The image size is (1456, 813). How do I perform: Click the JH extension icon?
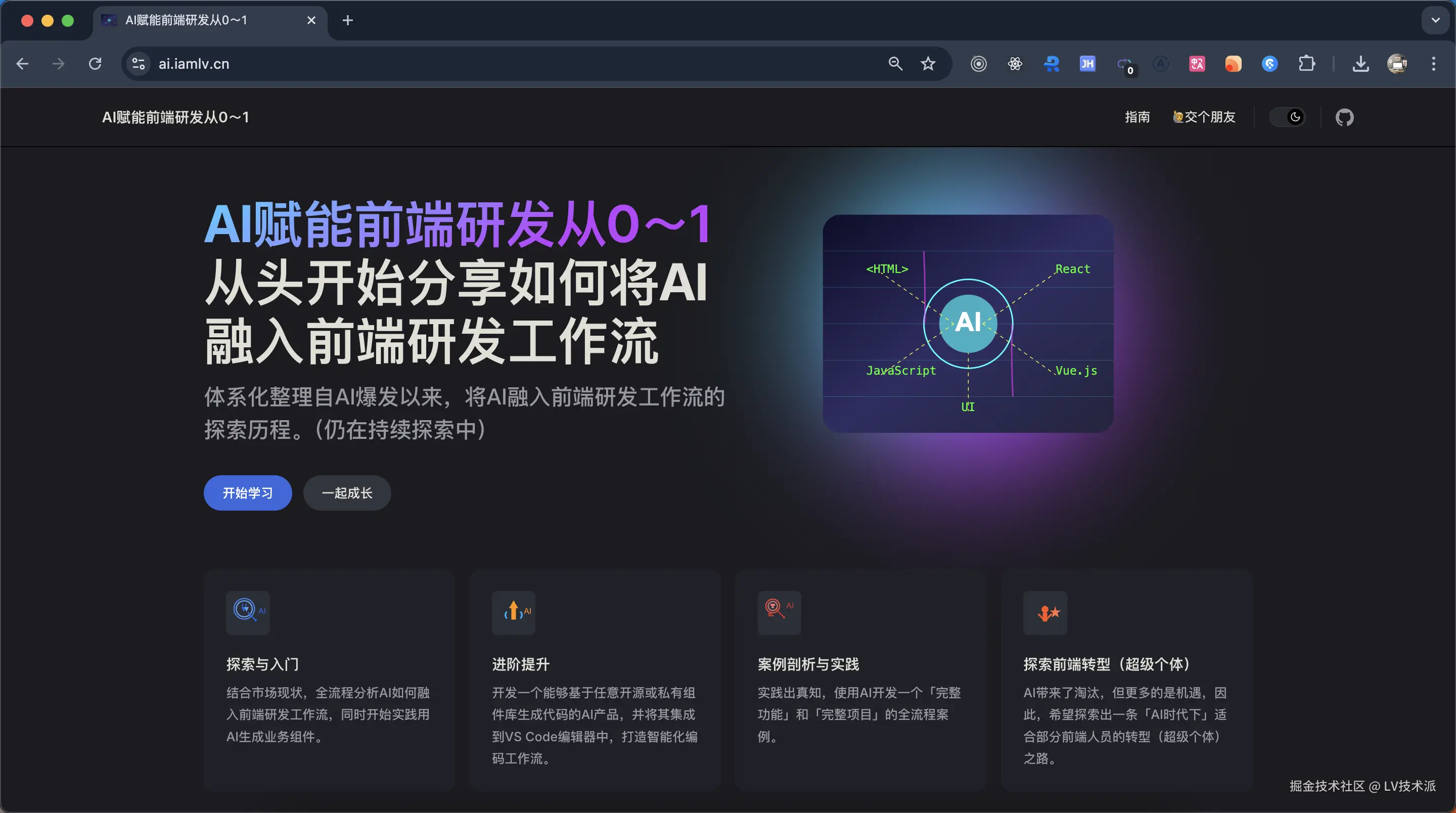(x=1087, y=64)
